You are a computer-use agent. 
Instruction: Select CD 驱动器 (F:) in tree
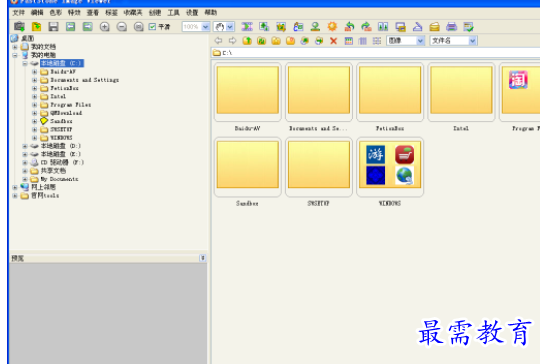62,162
